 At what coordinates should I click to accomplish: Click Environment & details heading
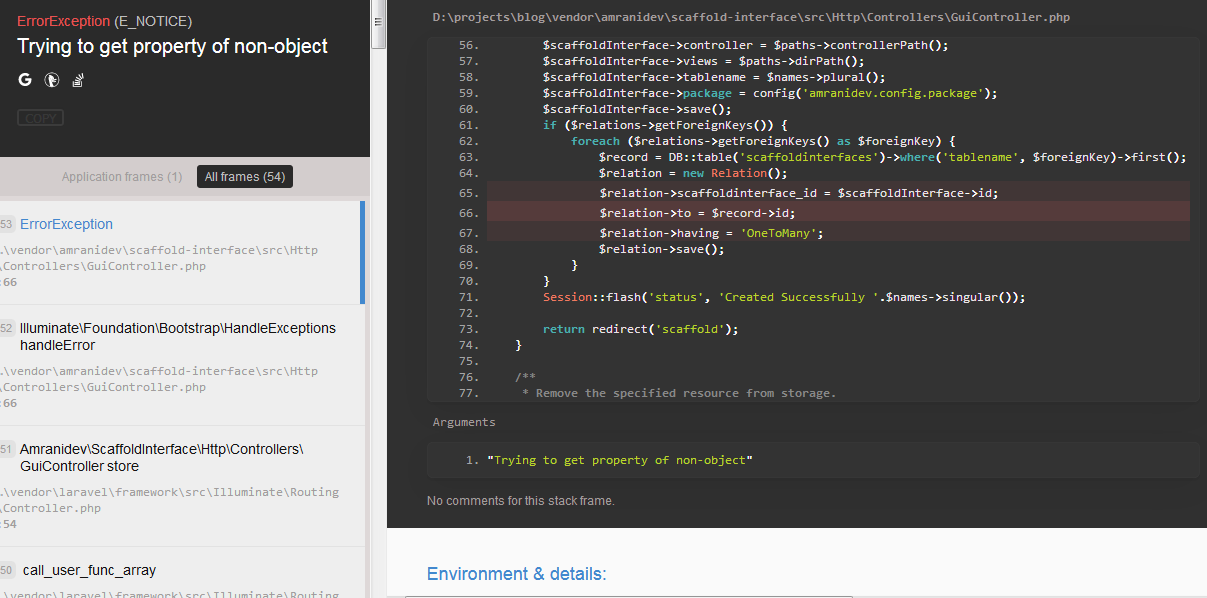pyautogui.click(x=517, y=574)
